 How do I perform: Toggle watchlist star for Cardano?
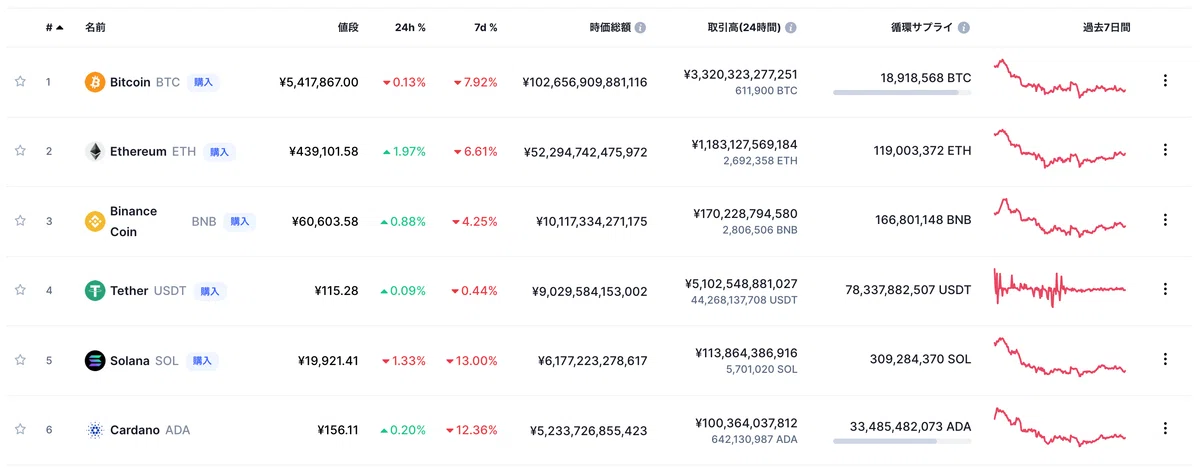click(20, 430)
